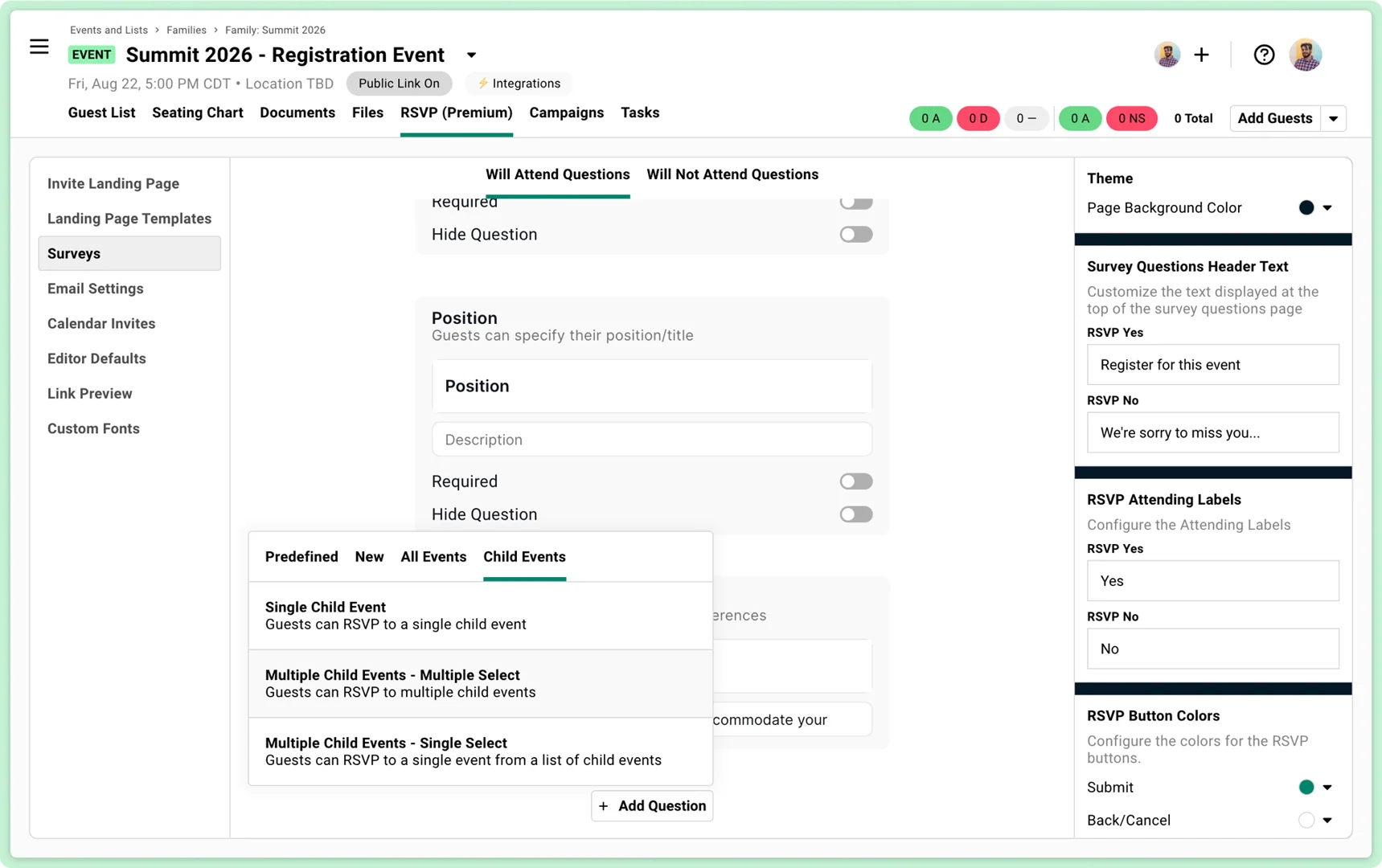Switch to Will Not Attend Questions tab
The width and height of the screenshot is (1382, 868).
coord(732,174)
